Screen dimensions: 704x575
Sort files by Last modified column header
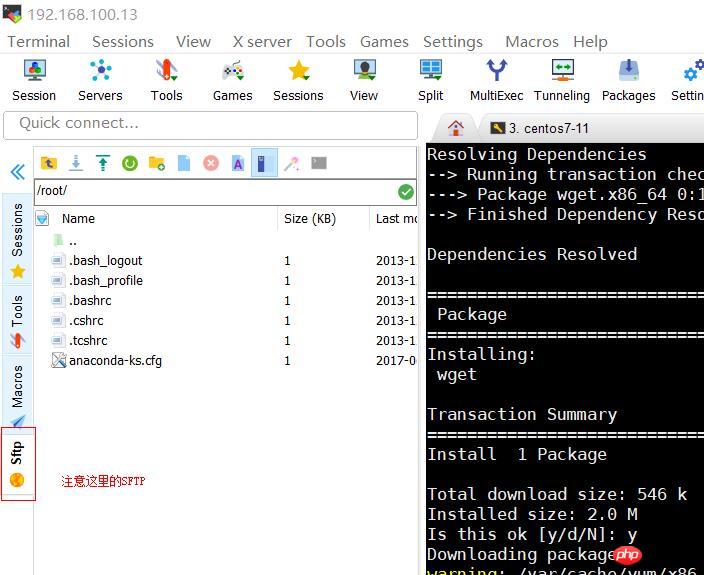coord(394,219)
